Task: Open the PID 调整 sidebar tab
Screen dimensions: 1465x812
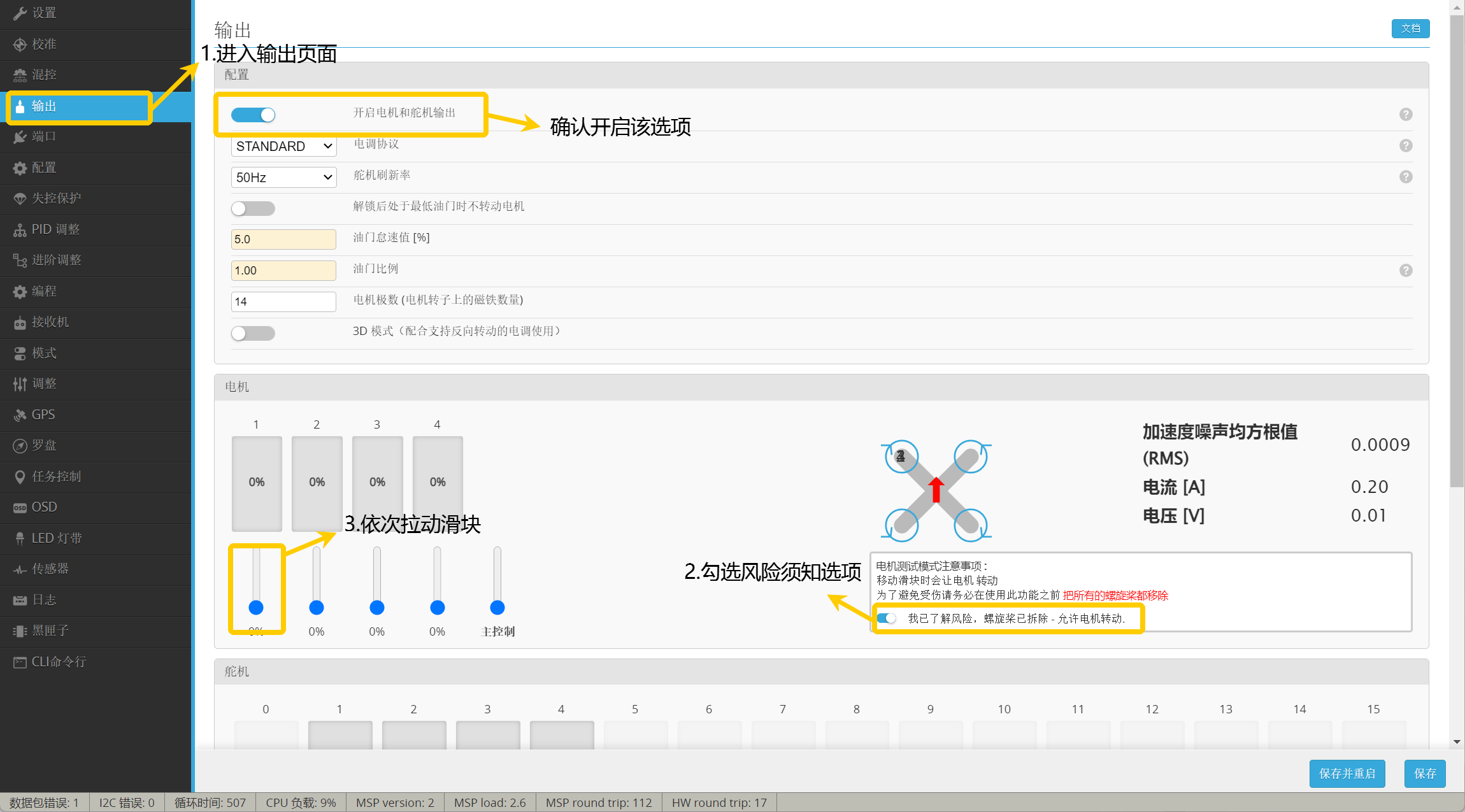Action: (55, 229)
